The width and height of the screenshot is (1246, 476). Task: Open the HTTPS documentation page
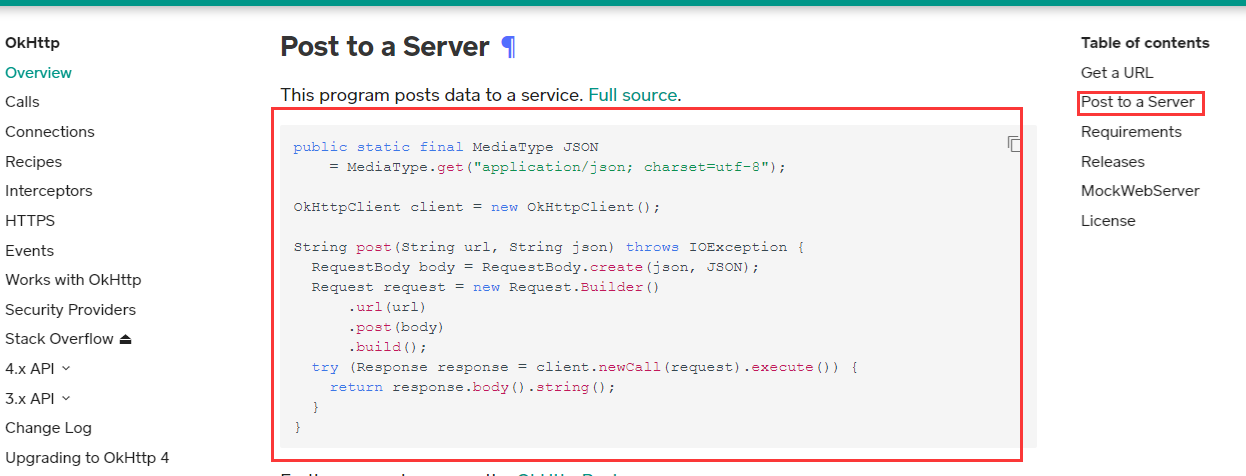30,221
